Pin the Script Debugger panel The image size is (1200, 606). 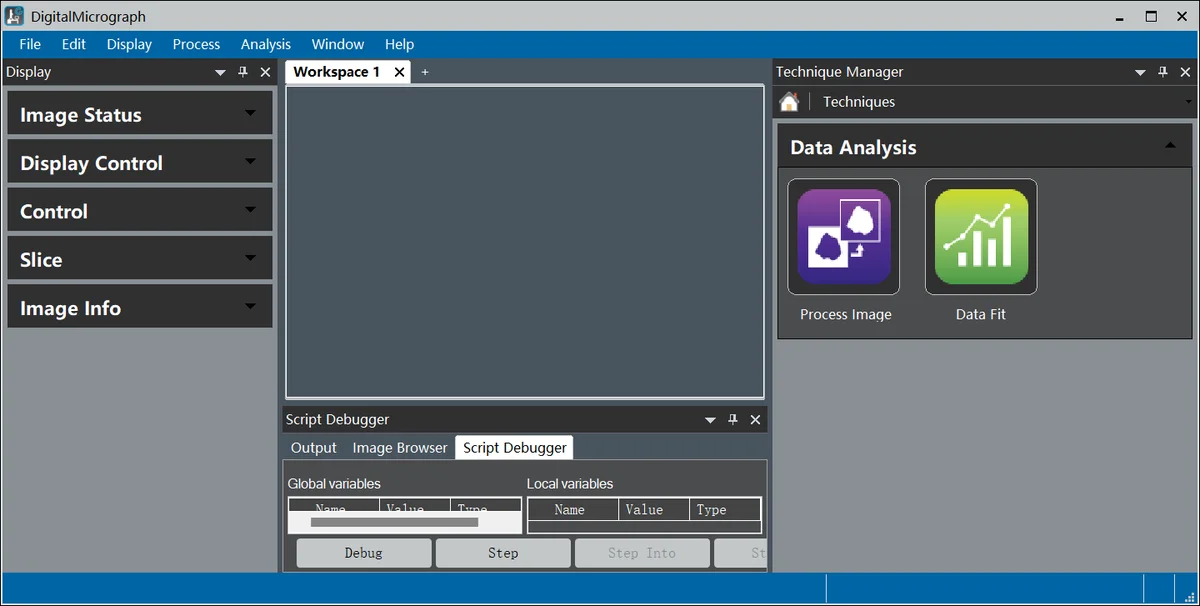click(732, 420)
